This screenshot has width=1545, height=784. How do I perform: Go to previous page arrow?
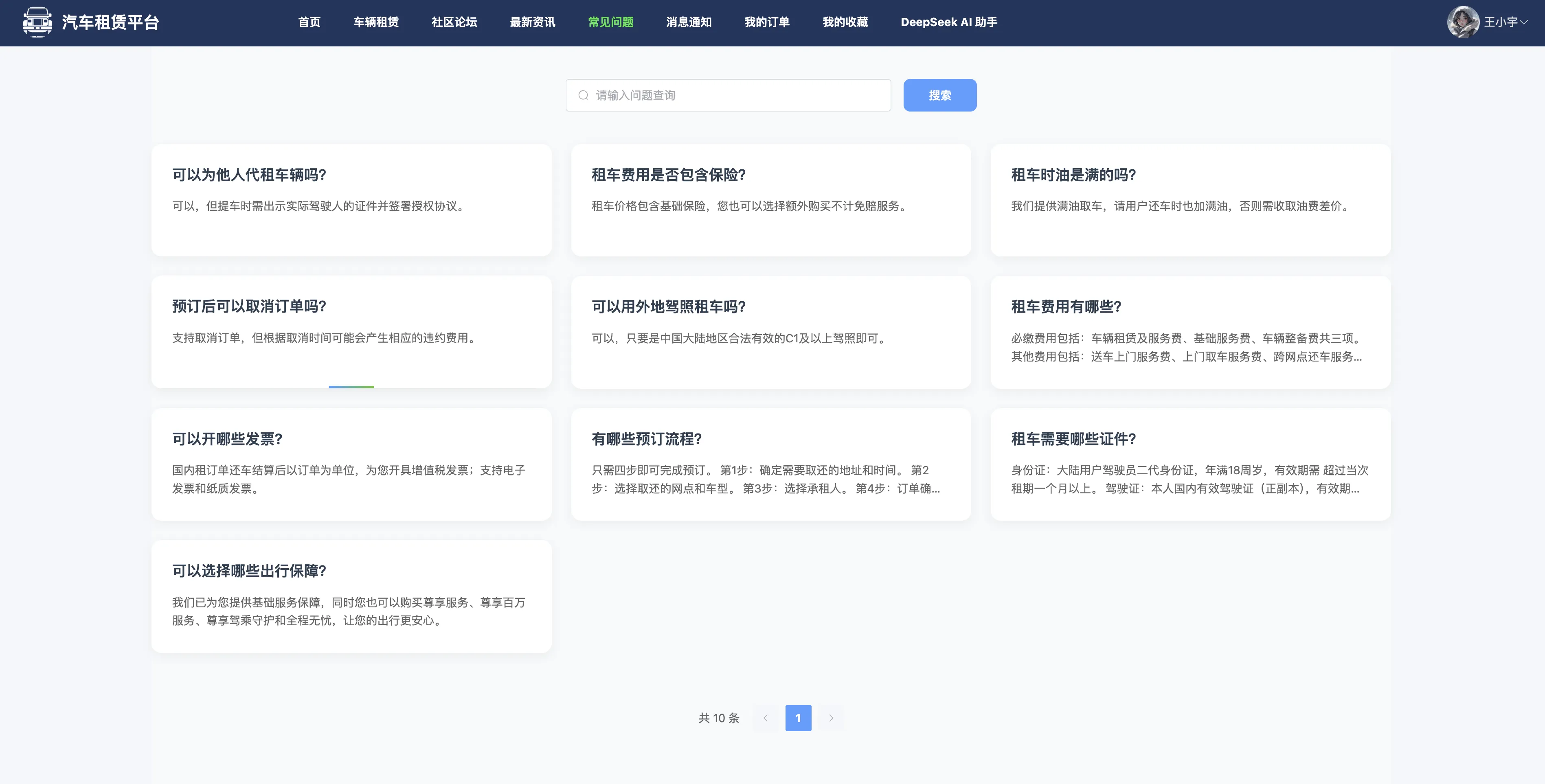[765, 718]
